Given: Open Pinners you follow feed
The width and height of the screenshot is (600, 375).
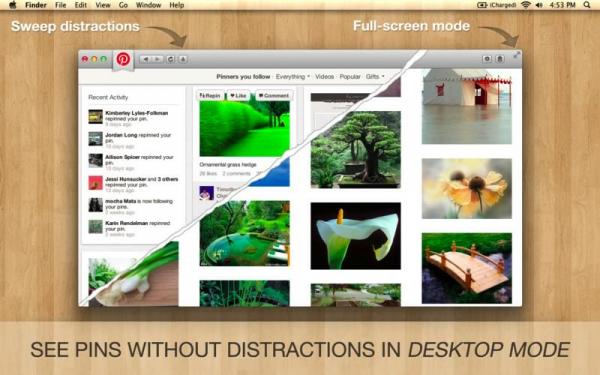Looking at the screenshot, I should (x=243, y=77).
